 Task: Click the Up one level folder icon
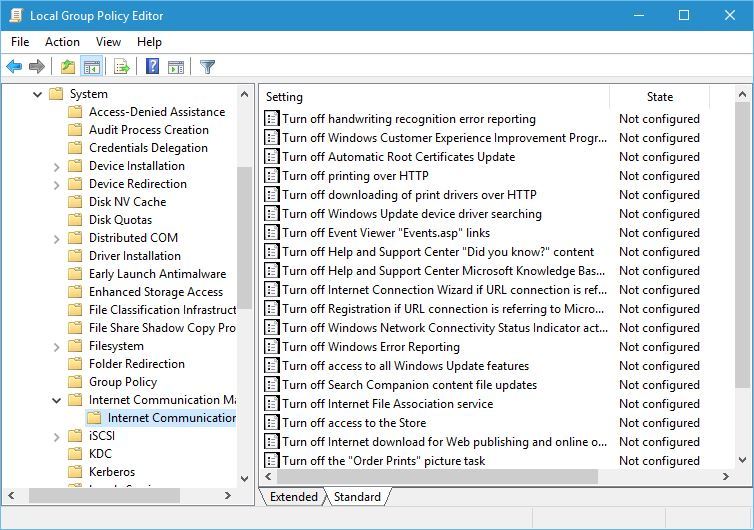(x=68, y=66)
